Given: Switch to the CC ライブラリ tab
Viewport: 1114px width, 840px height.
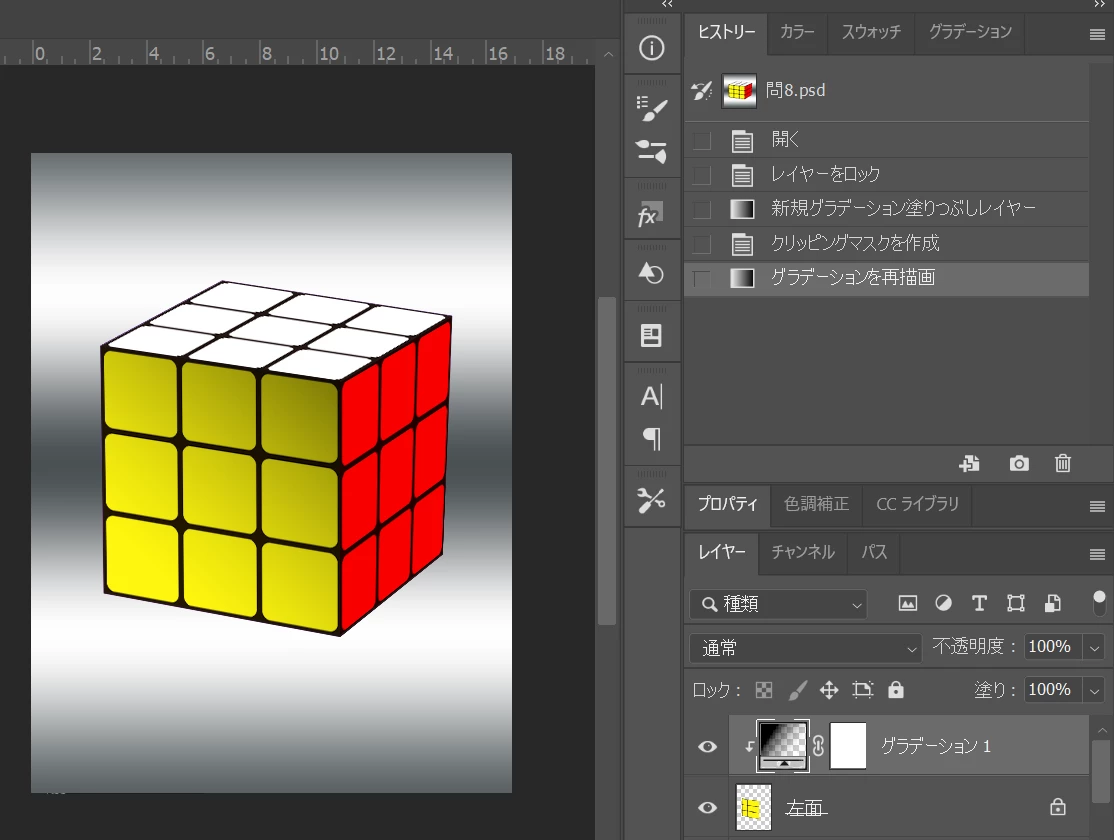Looking at the screenshot, I should click(x=917, y=504).
